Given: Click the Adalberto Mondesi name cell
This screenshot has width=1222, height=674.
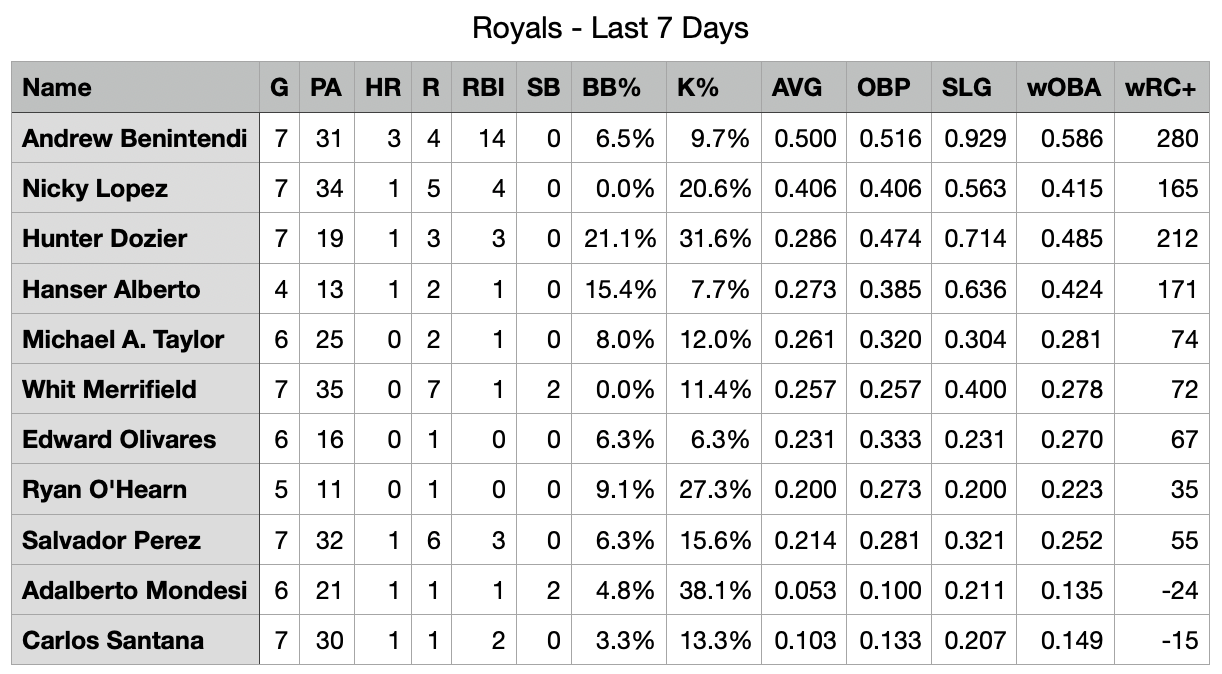Looking at the screenshot, I should pos(134,590).
